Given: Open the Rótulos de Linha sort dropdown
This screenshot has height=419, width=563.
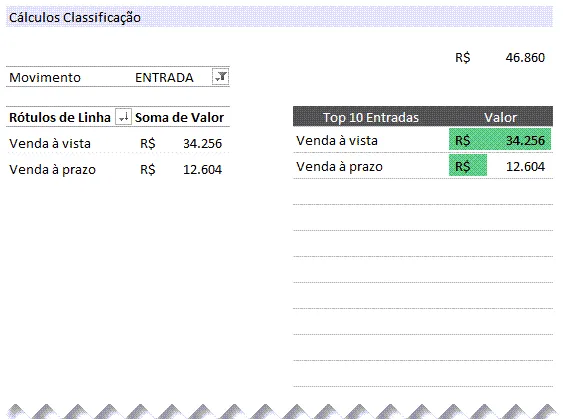Looking at the screenshot, I should [123, 117].
